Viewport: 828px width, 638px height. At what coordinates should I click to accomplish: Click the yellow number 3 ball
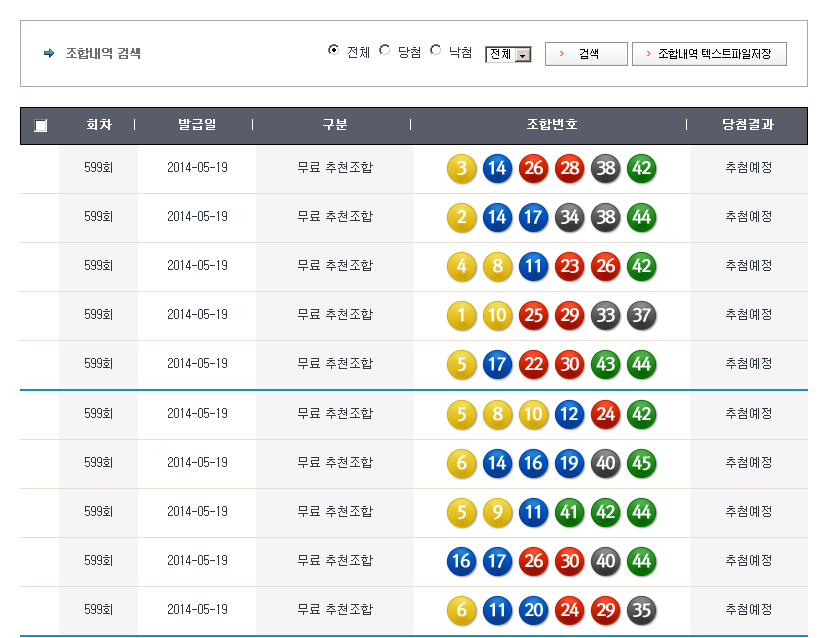461,168
